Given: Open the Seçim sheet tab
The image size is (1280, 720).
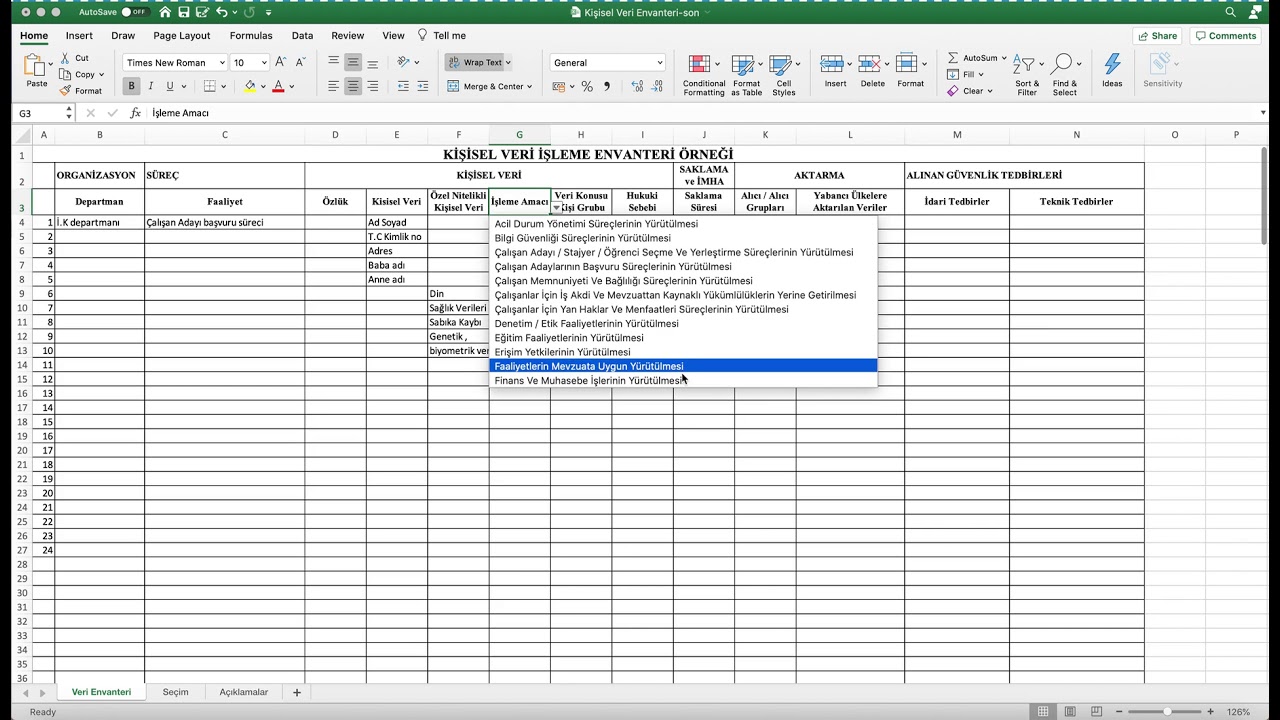Looking at the screenshot, I should click(x=175, y=692).
